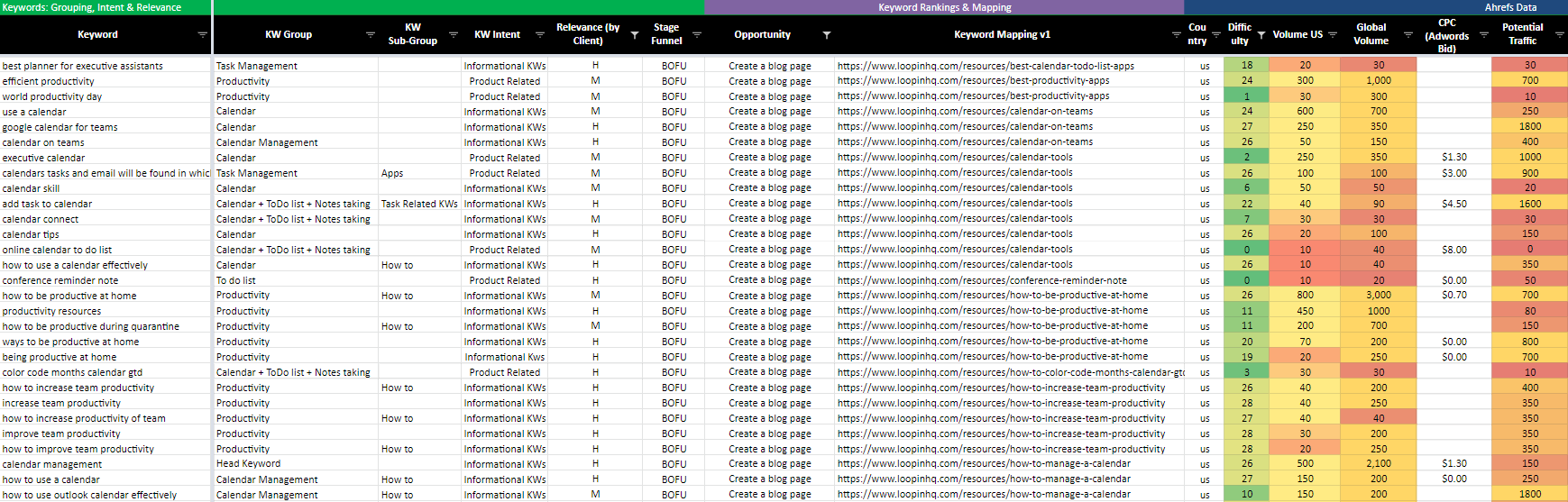Select 'Create a blog page' in calendar tips row
The width and height of the screenshot is (1568, 502).
[x=770, y=234]
